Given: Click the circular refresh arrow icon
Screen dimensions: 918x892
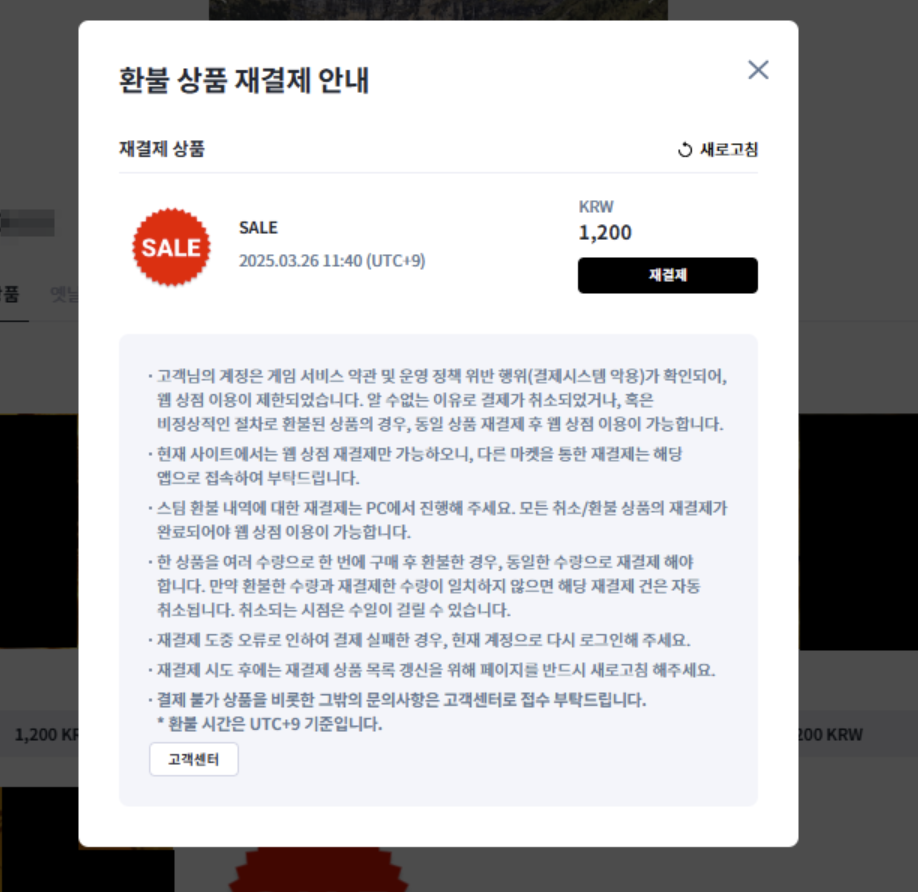Looking at the screenshot, I should pos(684,150).
